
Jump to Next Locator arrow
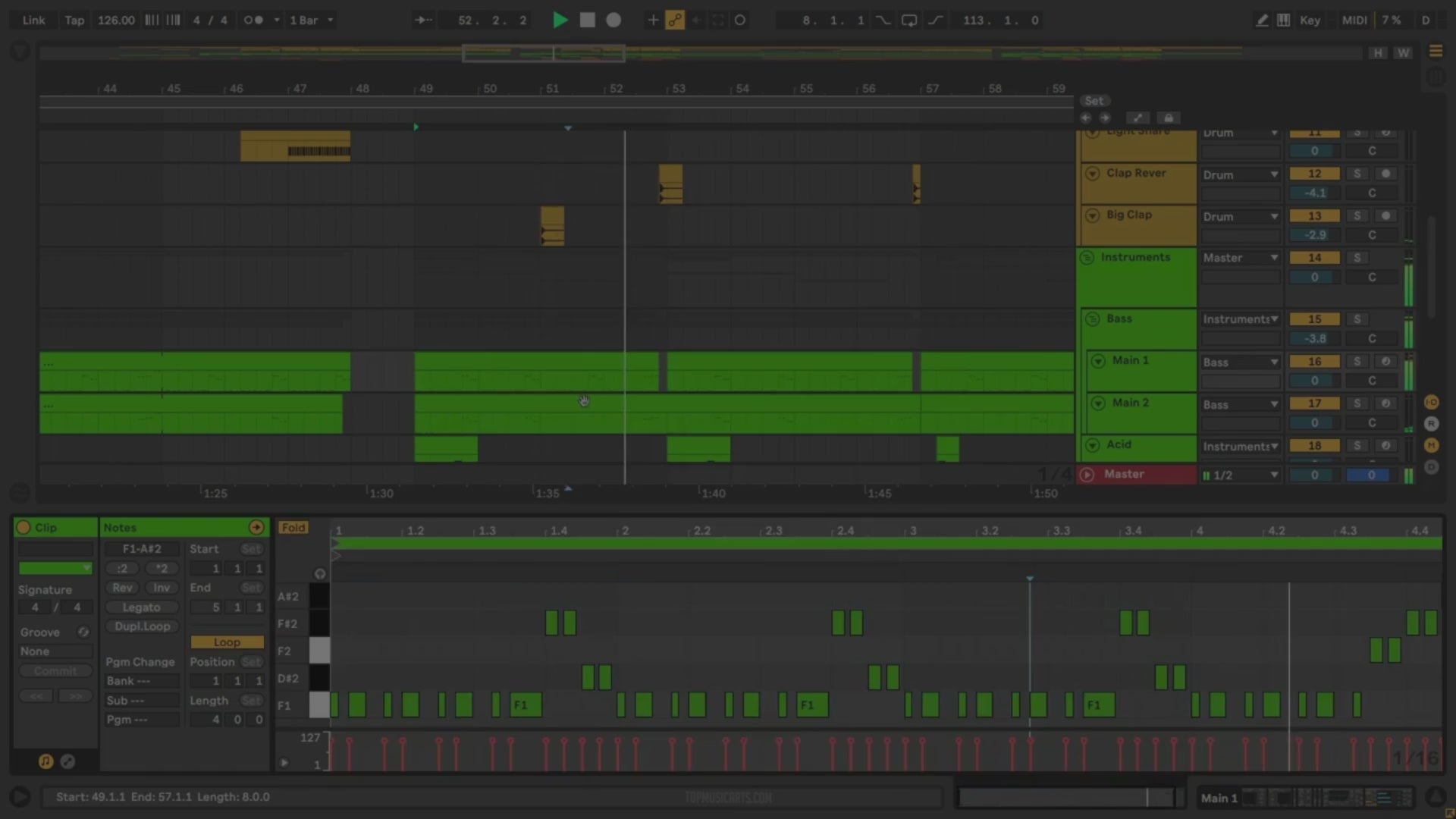point(1105,118)
